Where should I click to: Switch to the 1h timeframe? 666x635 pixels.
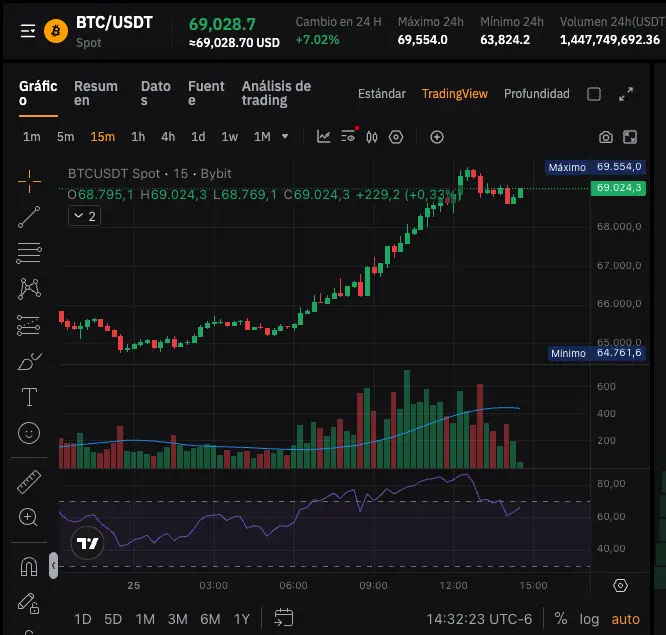[x=138, y=137]
